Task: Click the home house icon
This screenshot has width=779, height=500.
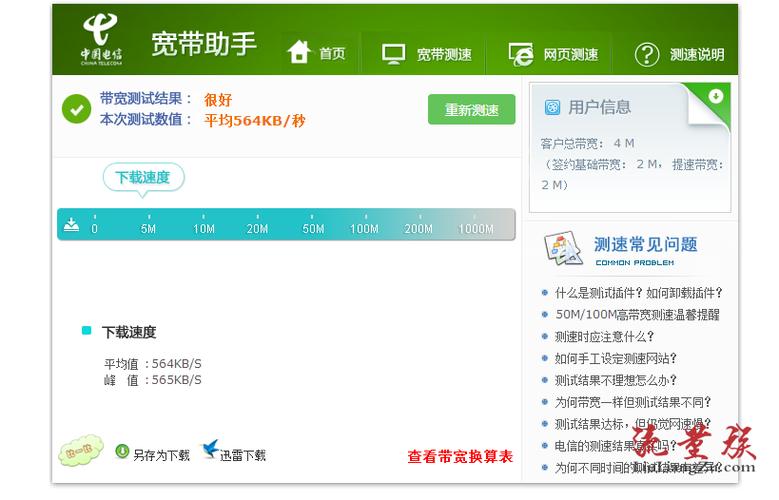Action: pyautogui.click(x=299, y=52)
